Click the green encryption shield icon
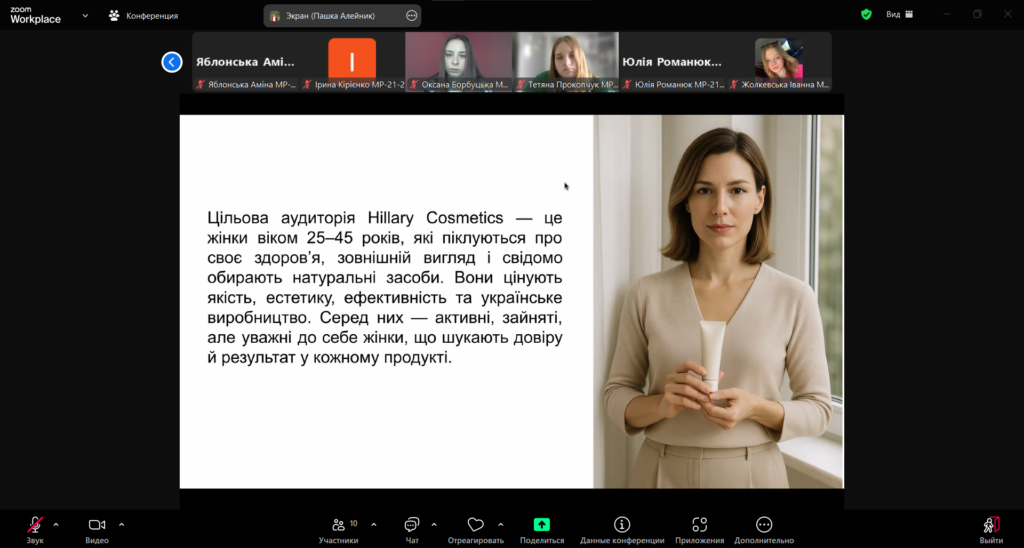The width and height of the screenshot is (1024, 548). pyautogui.click(x=866, y=14)
